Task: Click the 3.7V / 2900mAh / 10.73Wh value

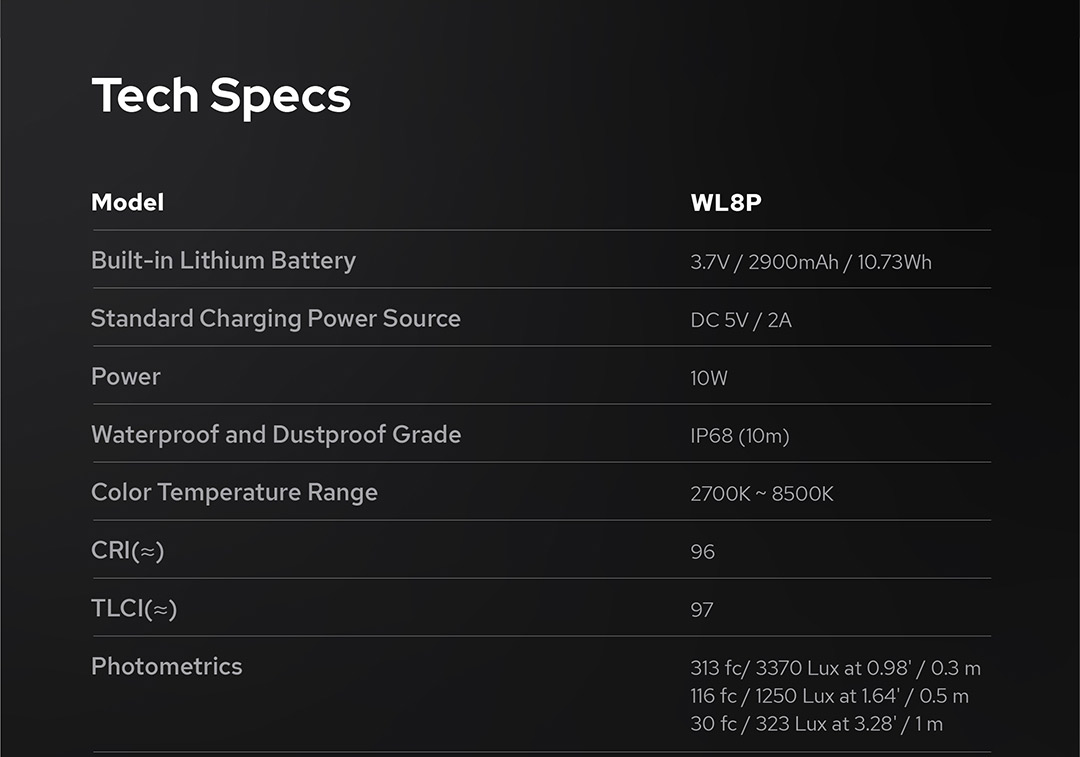Action: coord(810,262)
